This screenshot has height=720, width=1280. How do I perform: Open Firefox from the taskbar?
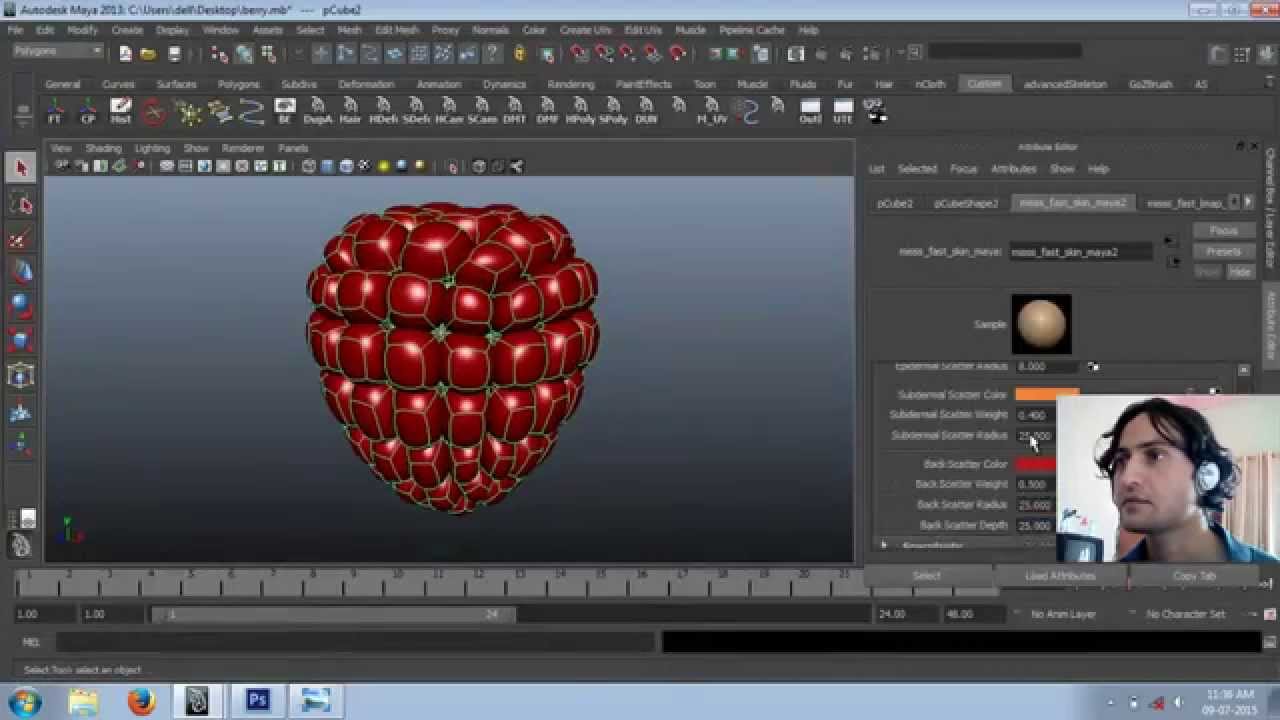[141, 700]
